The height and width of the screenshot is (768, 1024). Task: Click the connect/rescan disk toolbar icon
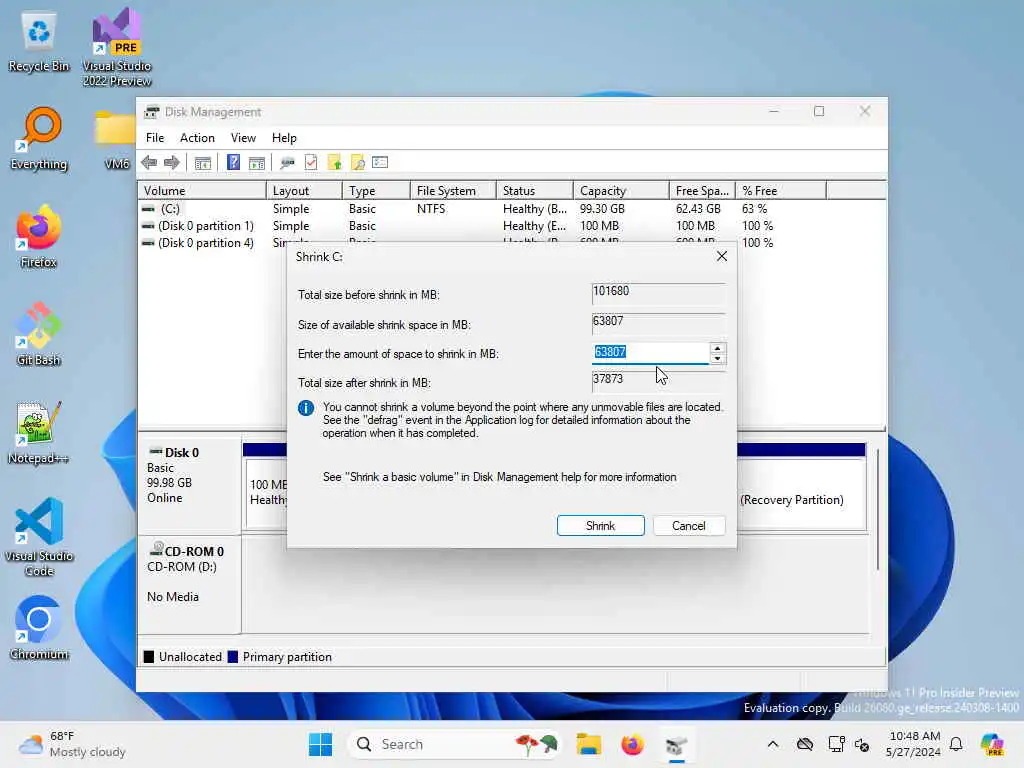tap(287, 163)
